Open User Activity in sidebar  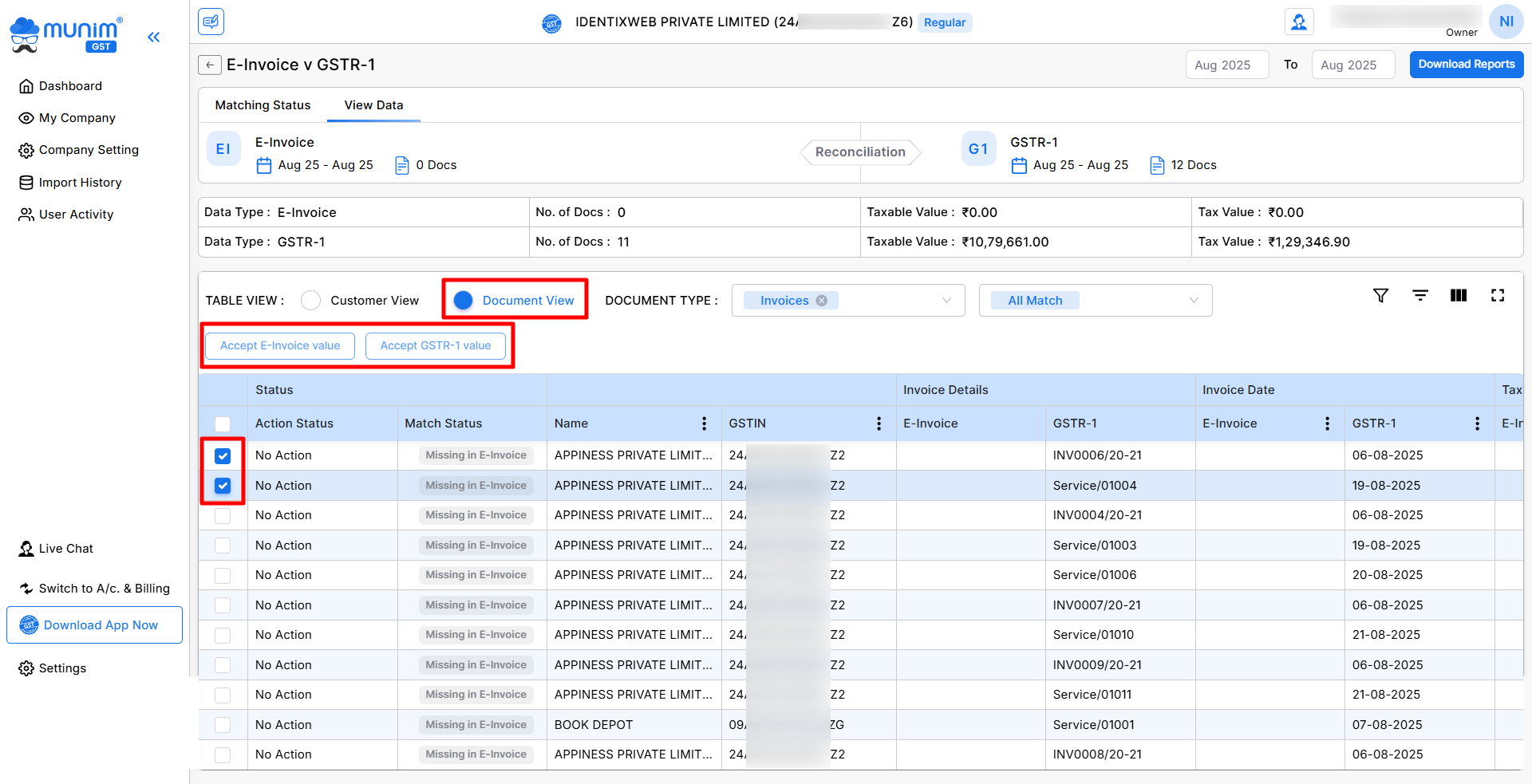tap(66, 215)
